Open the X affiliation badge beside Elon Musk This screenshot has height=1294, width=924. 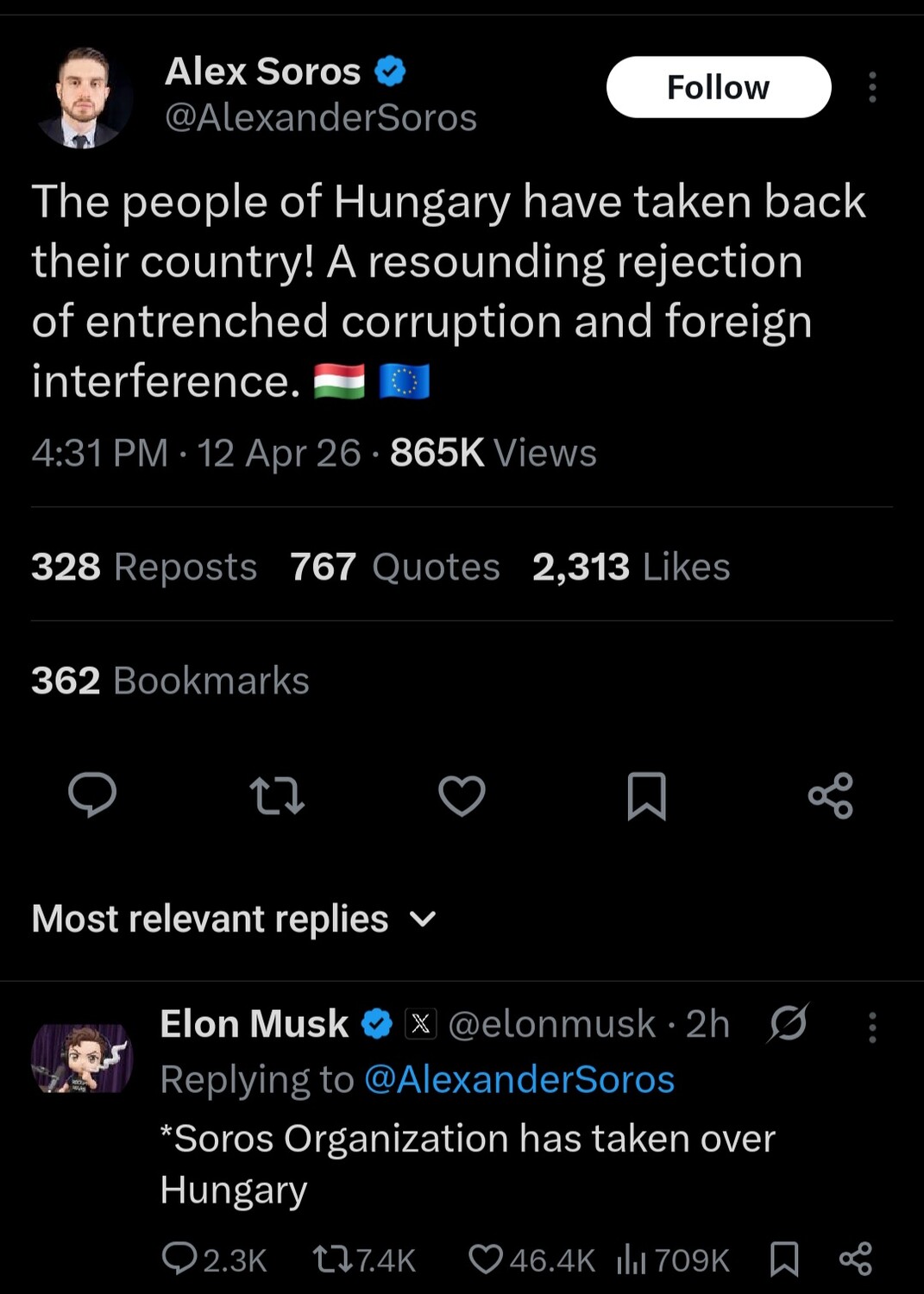pos(421,1024)
